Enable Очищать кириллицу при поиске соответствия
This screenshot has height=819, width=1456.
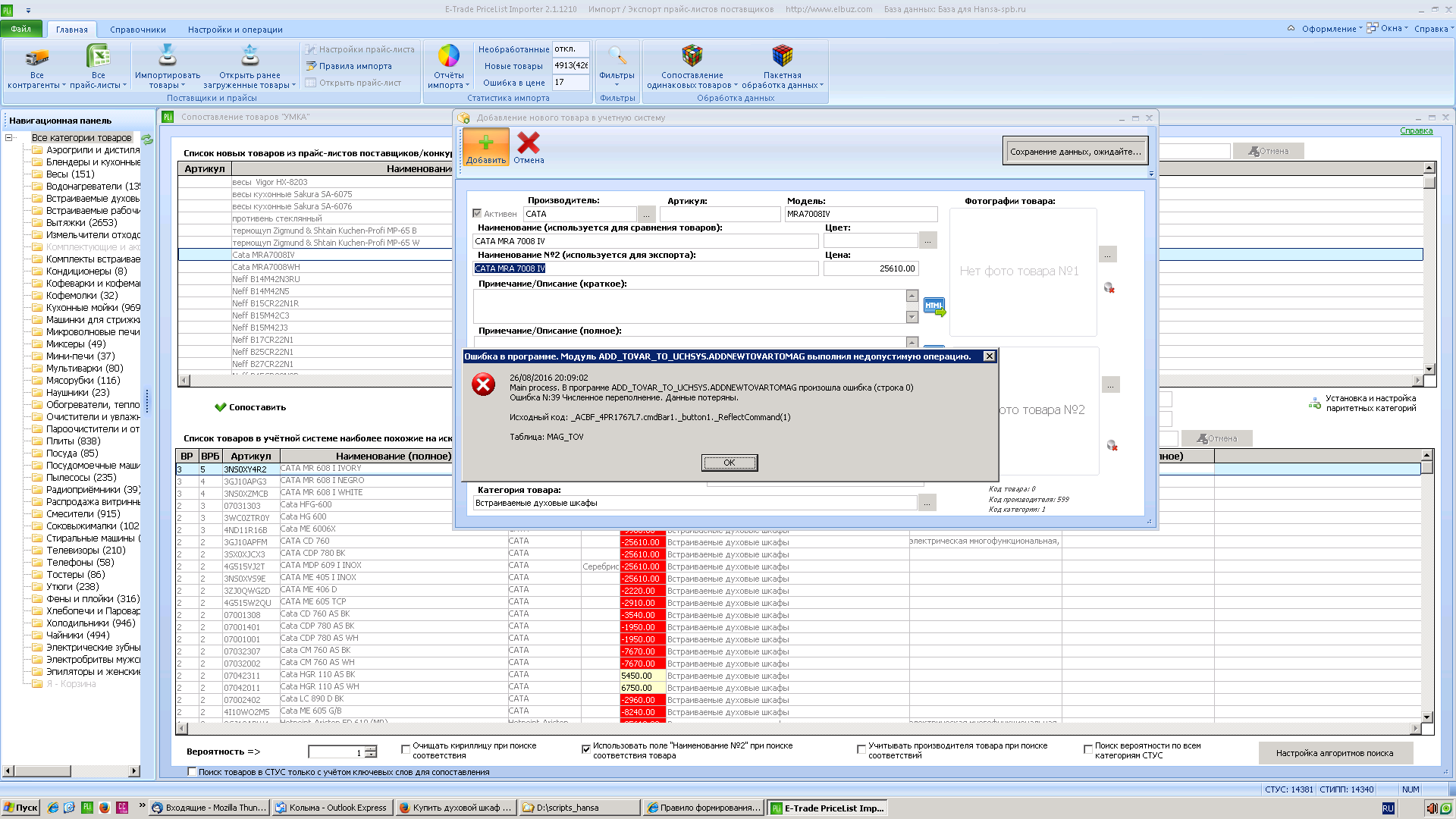coord(406,750)
